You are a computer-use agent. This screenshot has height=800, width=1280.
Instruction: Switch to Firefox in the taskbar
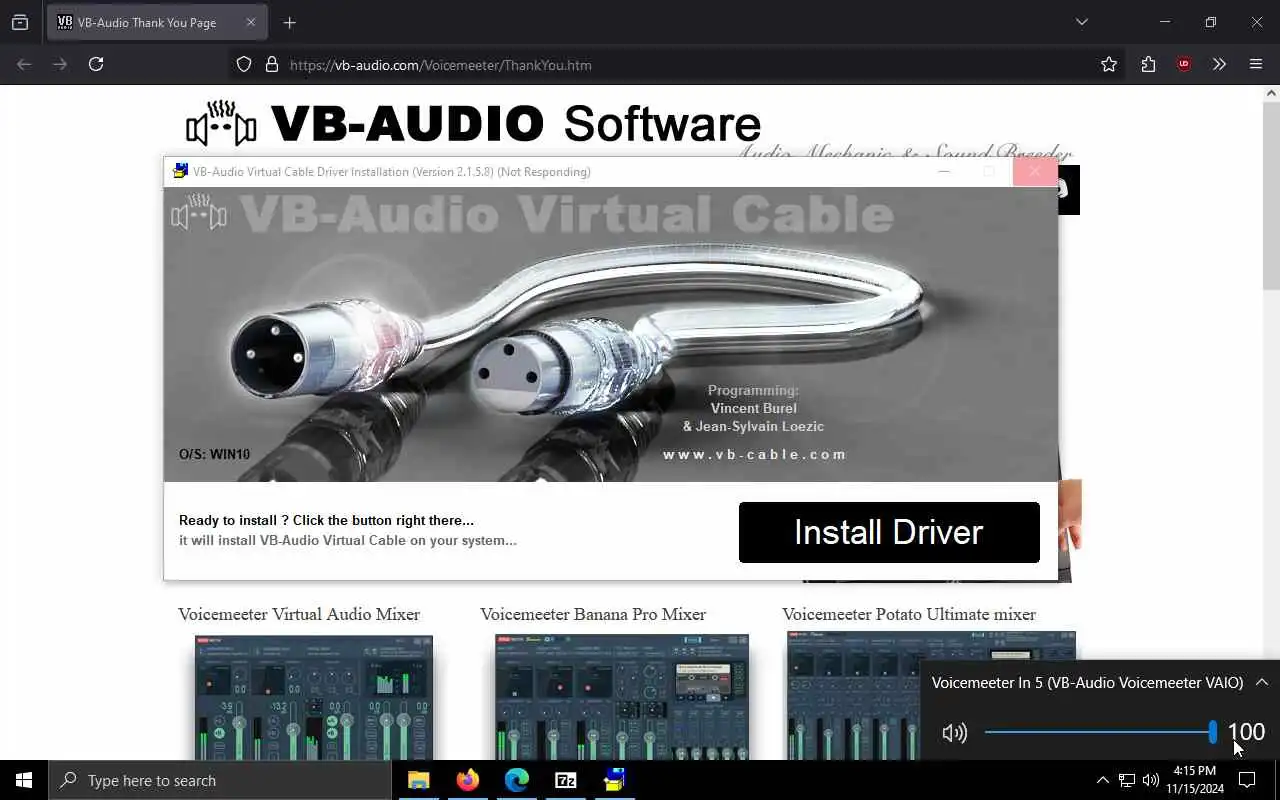click(x=467, y=780)
